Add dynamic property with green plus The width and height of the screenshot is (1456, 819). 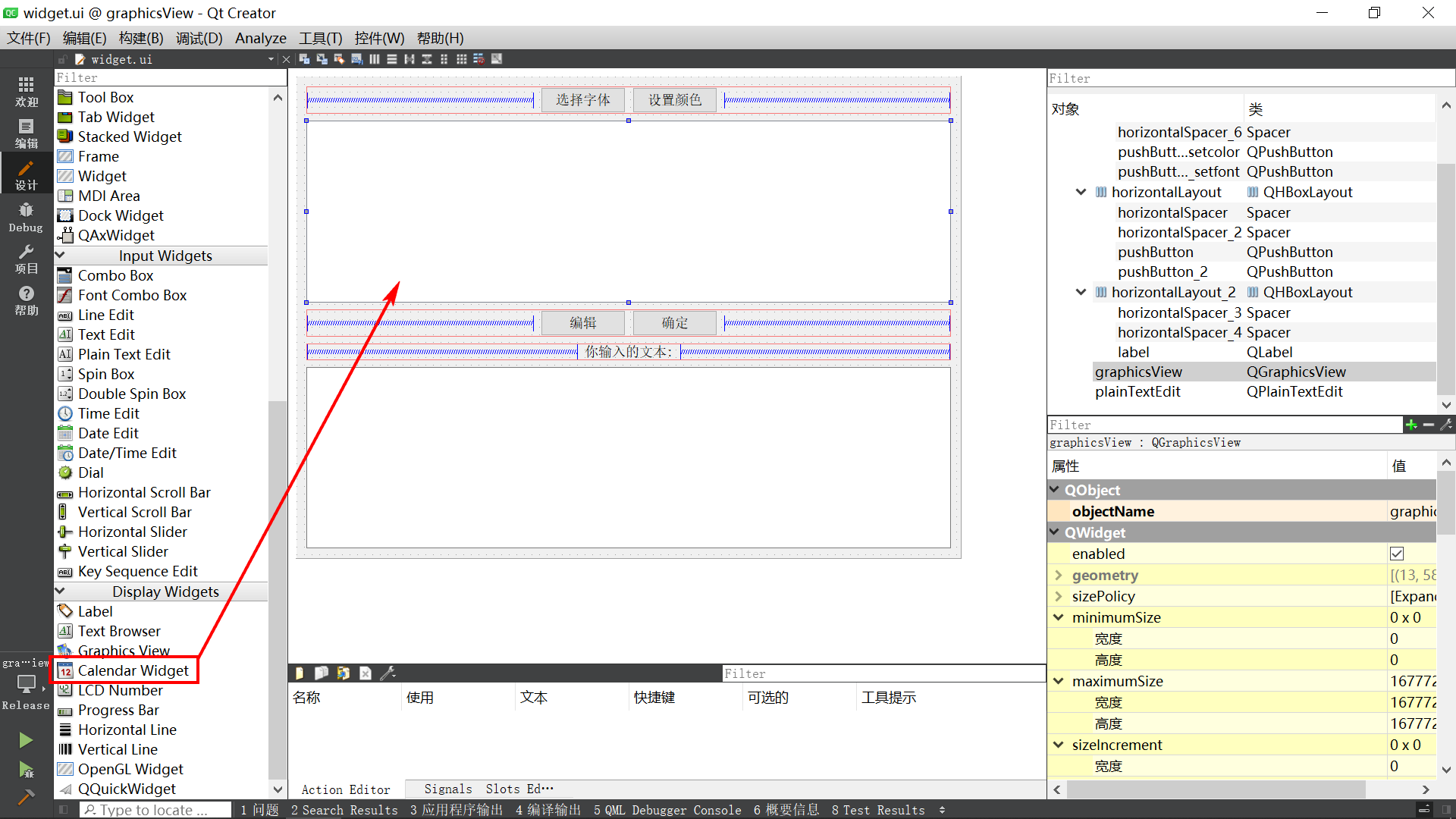tap(1410, 425)
